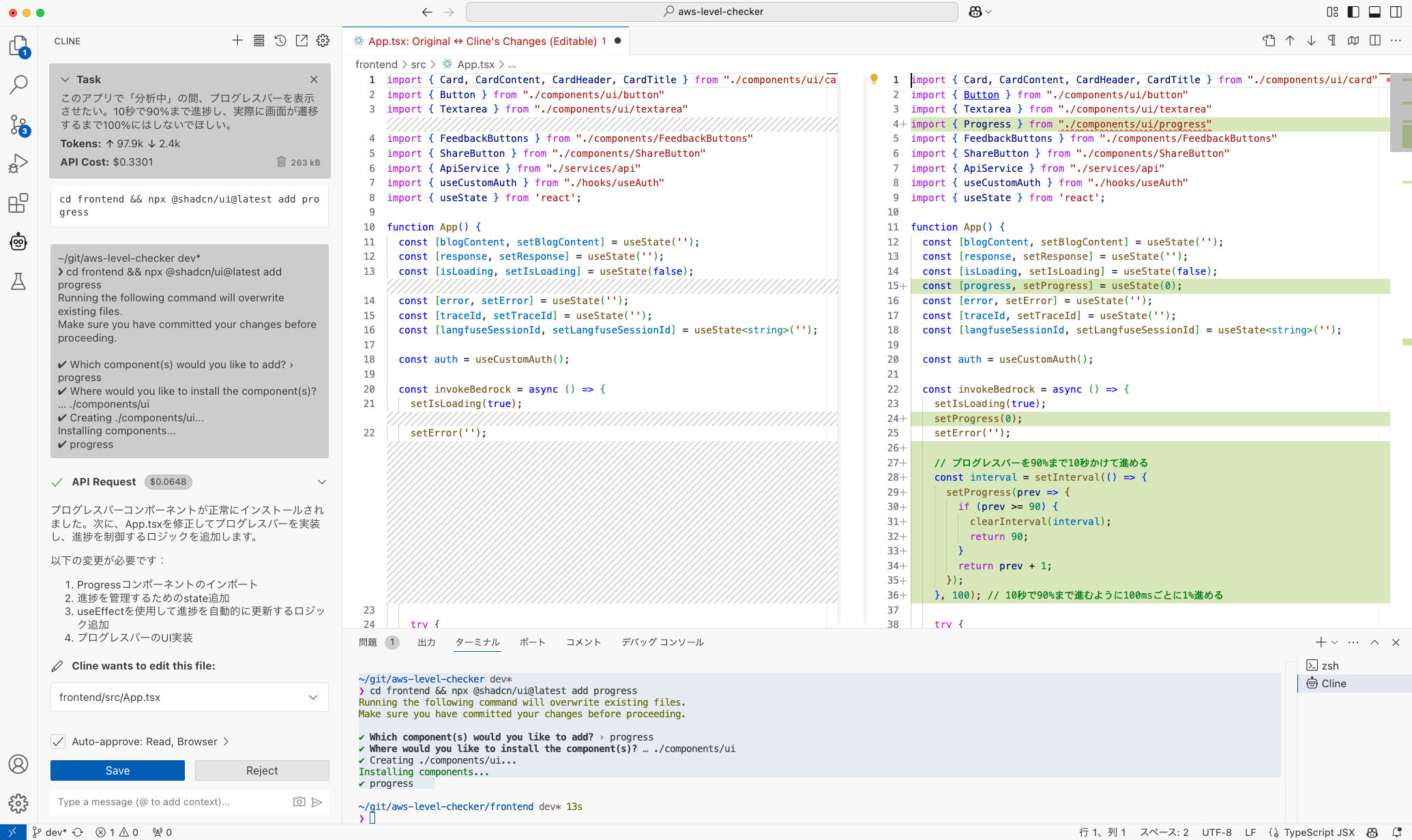
Task: Click the Type a message input field
Action: click(171, 802)
